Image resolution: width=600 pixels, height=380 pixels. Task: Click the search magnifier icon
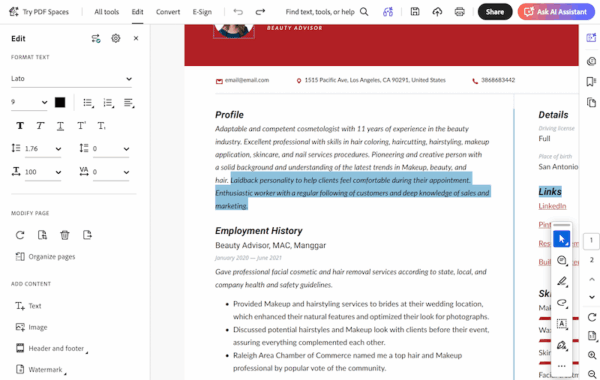[x=364, y=12]
